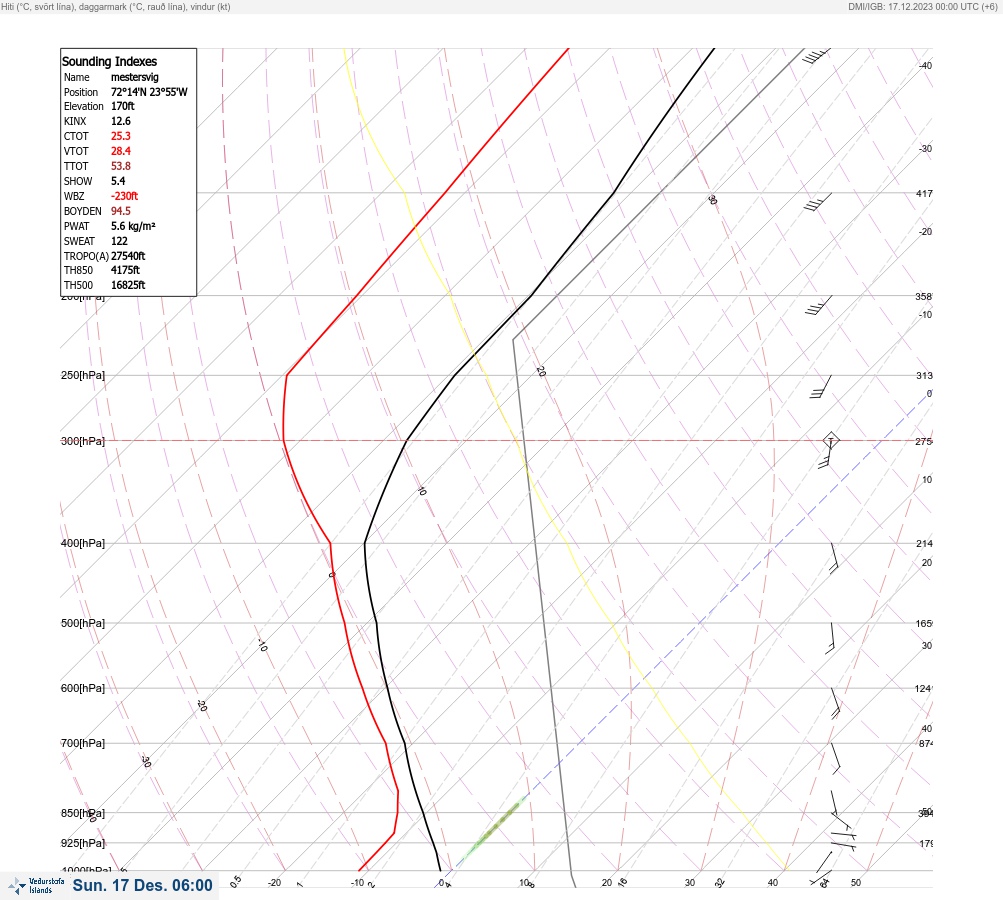Image resolution: width=1003 pixels, height=900 pixels.
Task: Click the 850[hPa] pressure label
Action: (83, 813)
